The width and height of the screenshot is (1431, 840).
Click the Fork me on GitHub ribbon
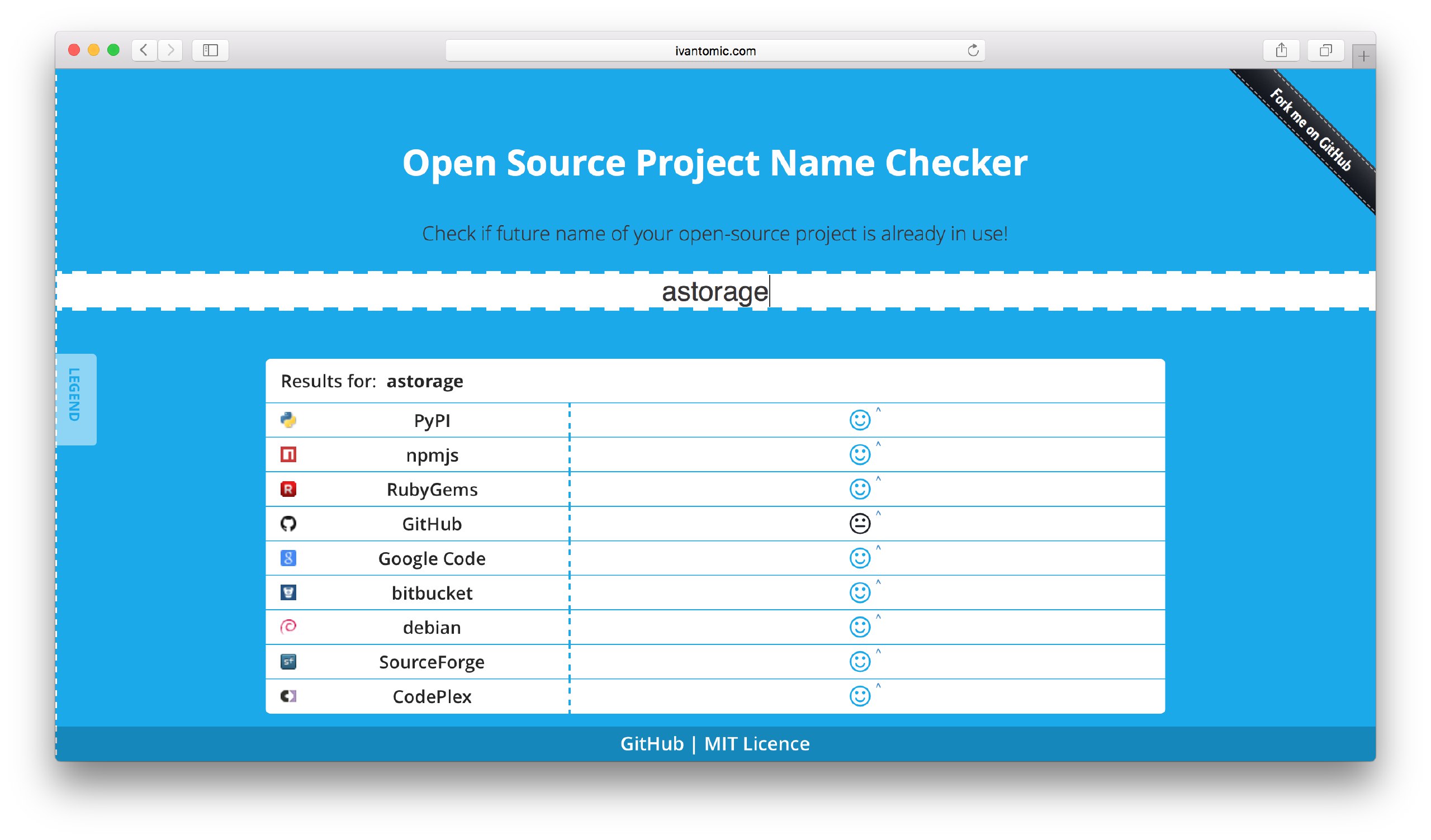(x=1312, y=131)
